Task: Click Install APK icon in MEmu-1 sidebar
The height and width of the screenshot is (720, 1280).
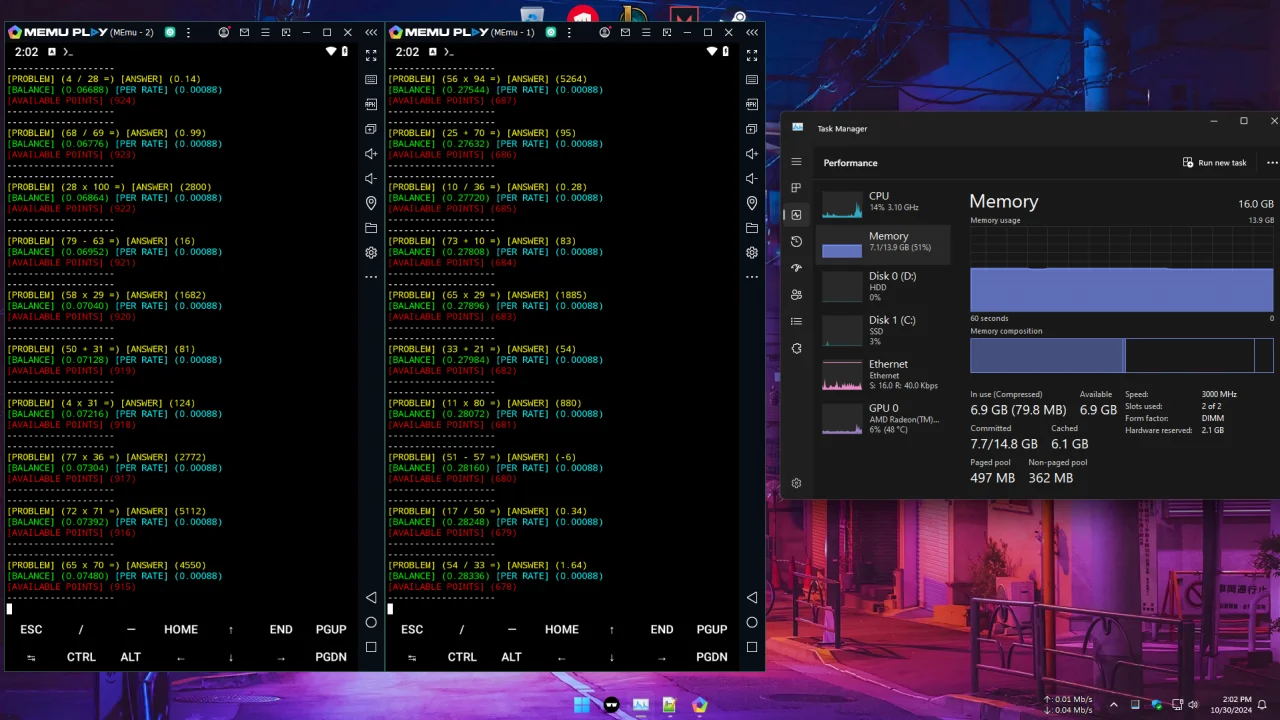Action: [752, 104]
